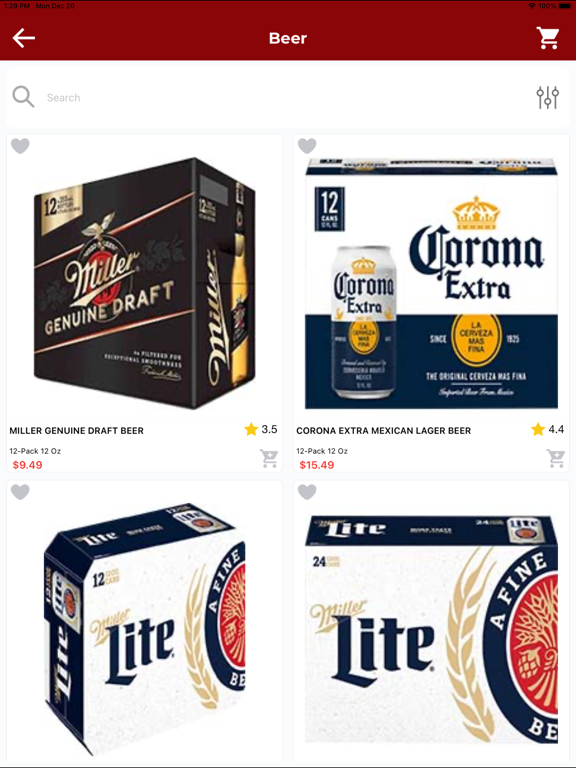Toggle heart on Miller Lite 24-pack
The height and width of the screenshot is (768, 576).
click(307, 492)
